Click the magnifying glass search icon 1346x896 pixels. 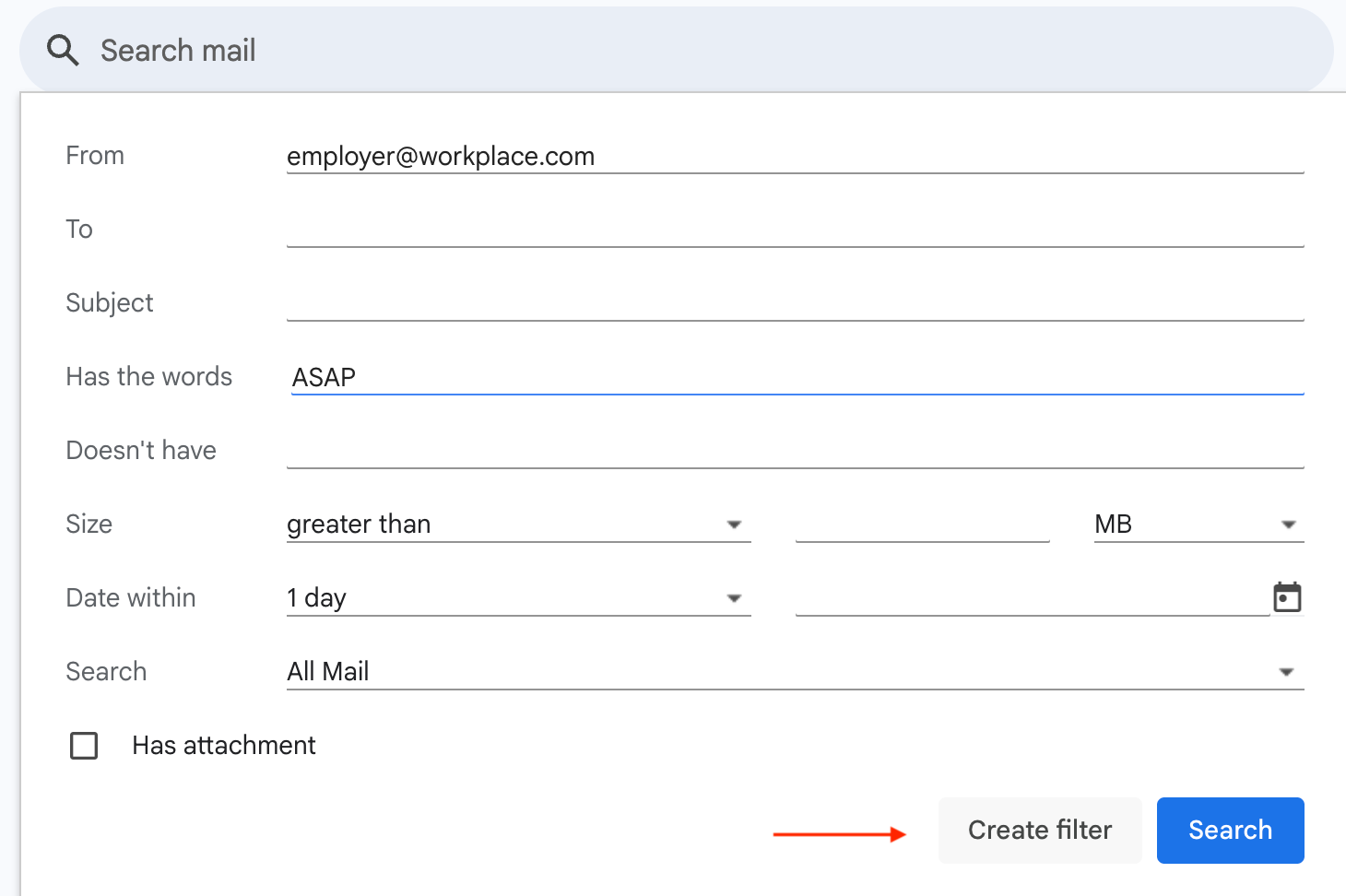[63, 51]
